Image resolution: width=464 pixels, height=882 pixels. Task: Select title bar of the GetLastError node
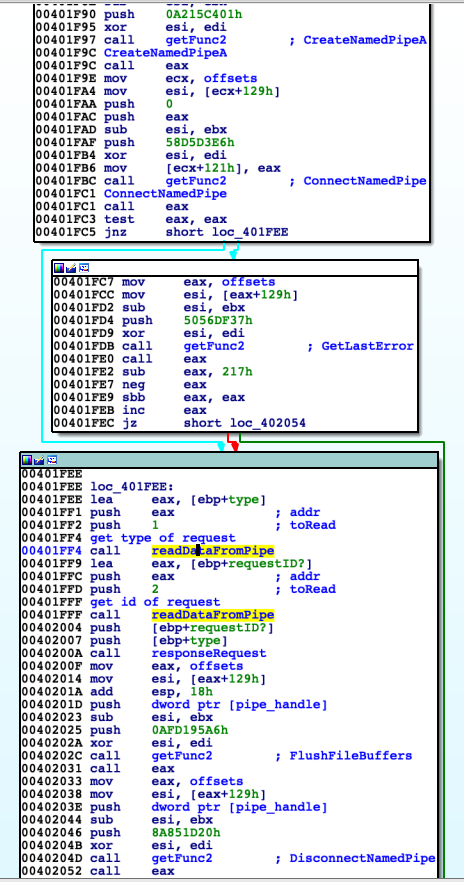[x=235, y=268]
